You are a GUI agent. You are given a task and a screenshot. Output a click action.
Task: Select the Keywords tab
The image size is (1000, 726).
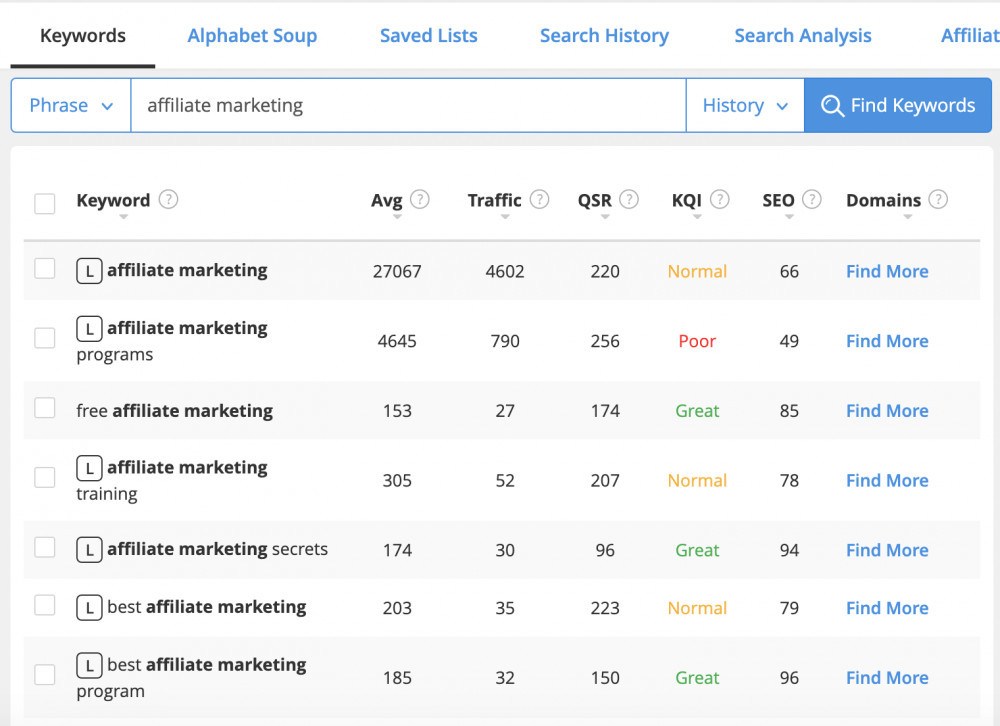[83, 36]
